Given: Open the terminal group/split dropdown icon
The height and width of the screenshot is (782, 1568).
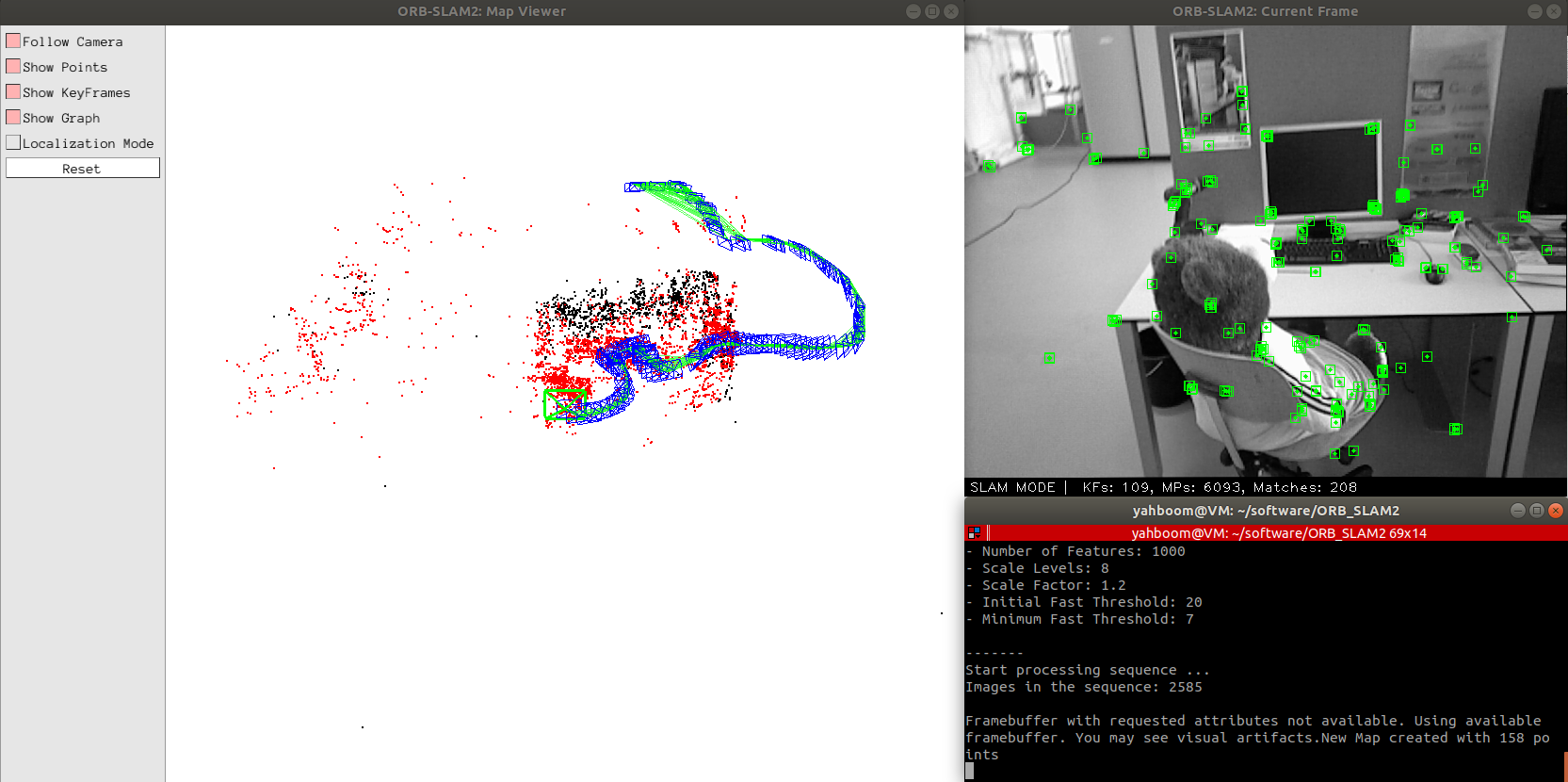Looking at the screenshot, I should coord(974,533).
